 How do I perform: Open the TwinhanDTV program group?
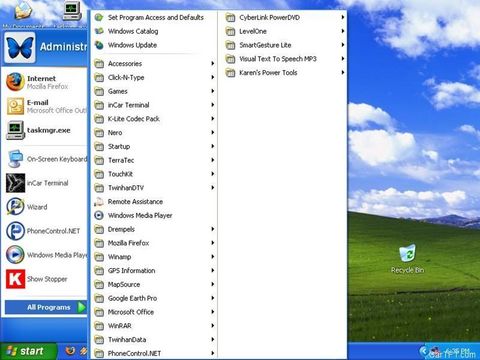[x=154, y=188]
